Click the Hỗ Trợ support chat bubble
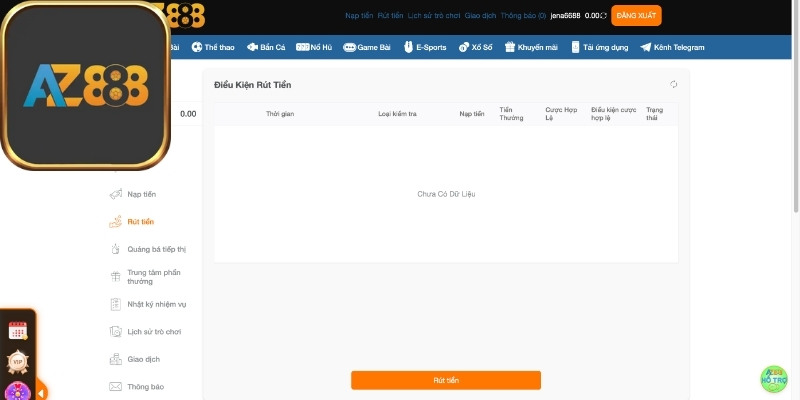 coord(774,378)
